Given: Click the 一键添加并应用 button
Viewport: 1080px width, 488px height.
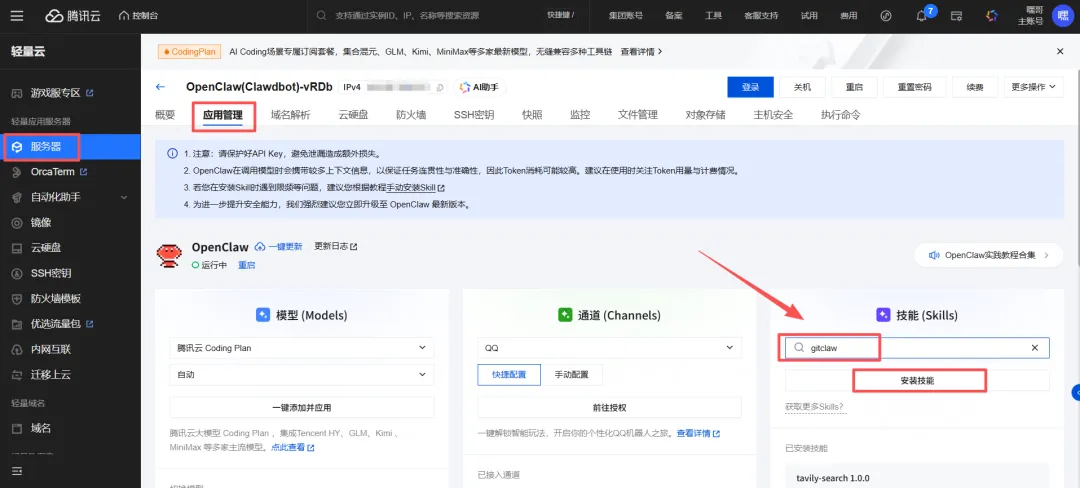Looking at the screenshot, I should click(302, 407).
